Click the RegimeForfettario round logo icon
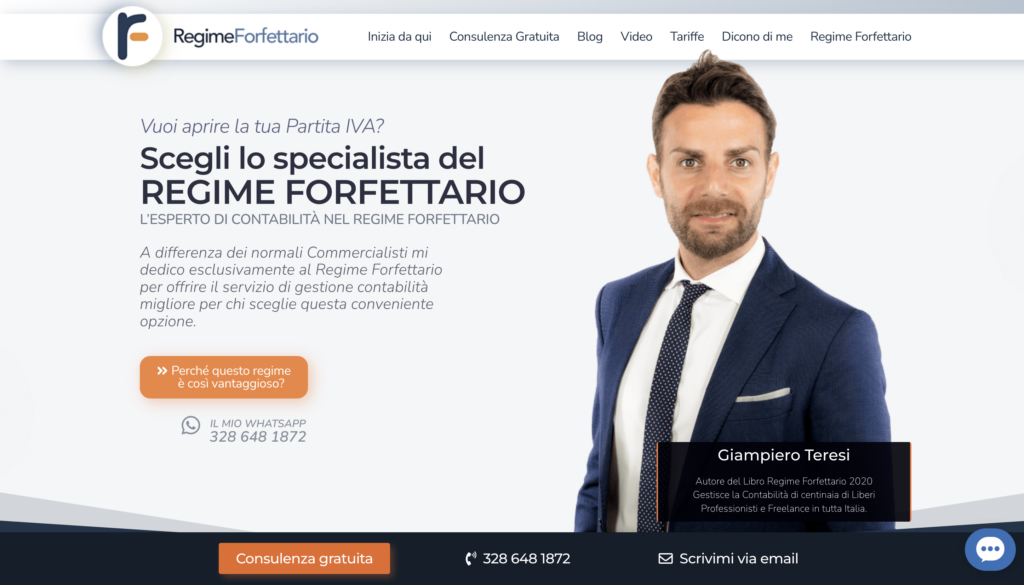Image resolution: width=1024 pixels, height=585 pixels. click(133, 36)
